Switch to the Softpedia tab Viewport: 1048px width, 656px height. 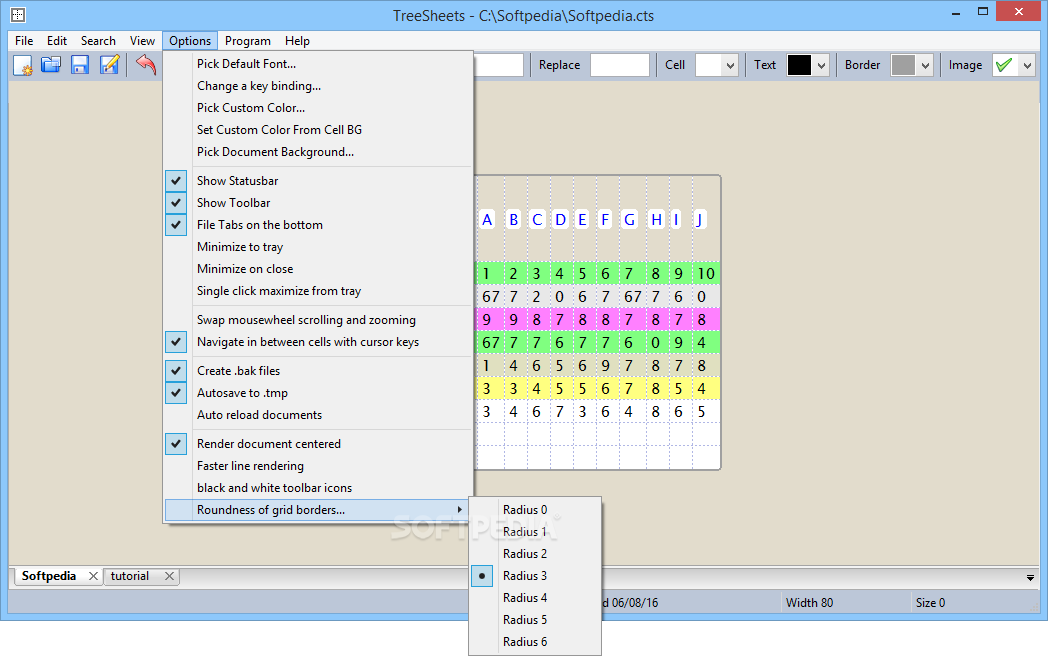pos(49,576)
